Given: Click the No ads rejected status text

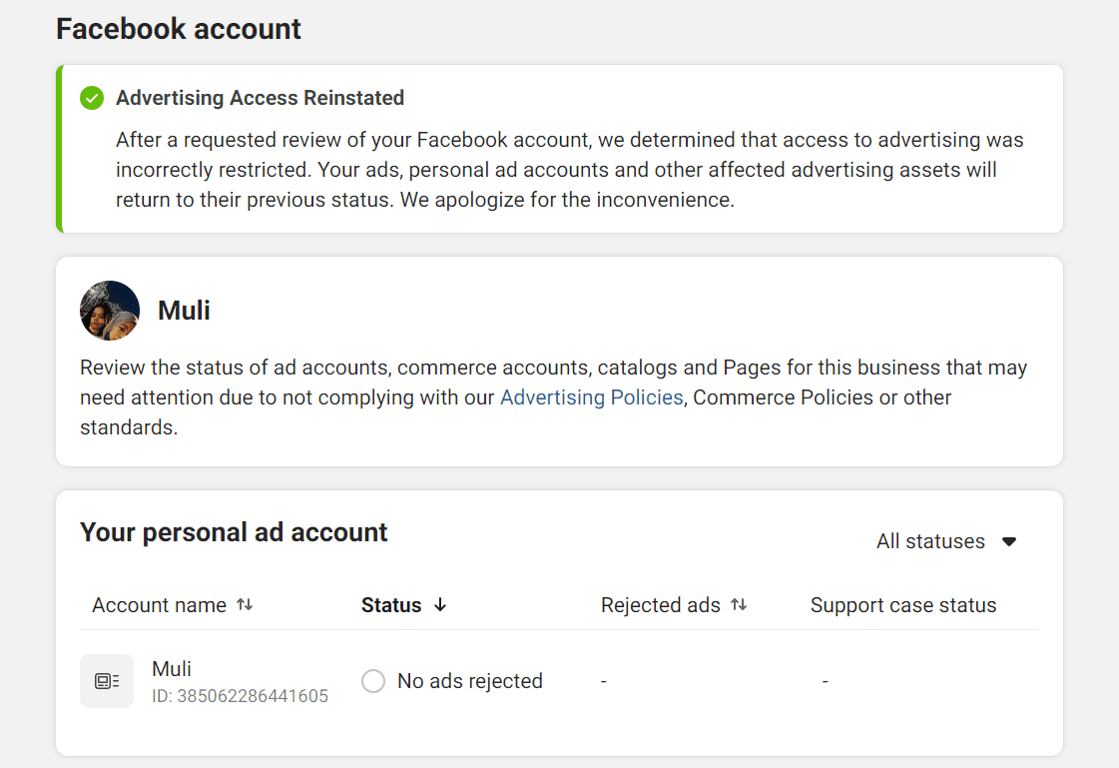Looking at the screenshot, I should tap(470, 681).
